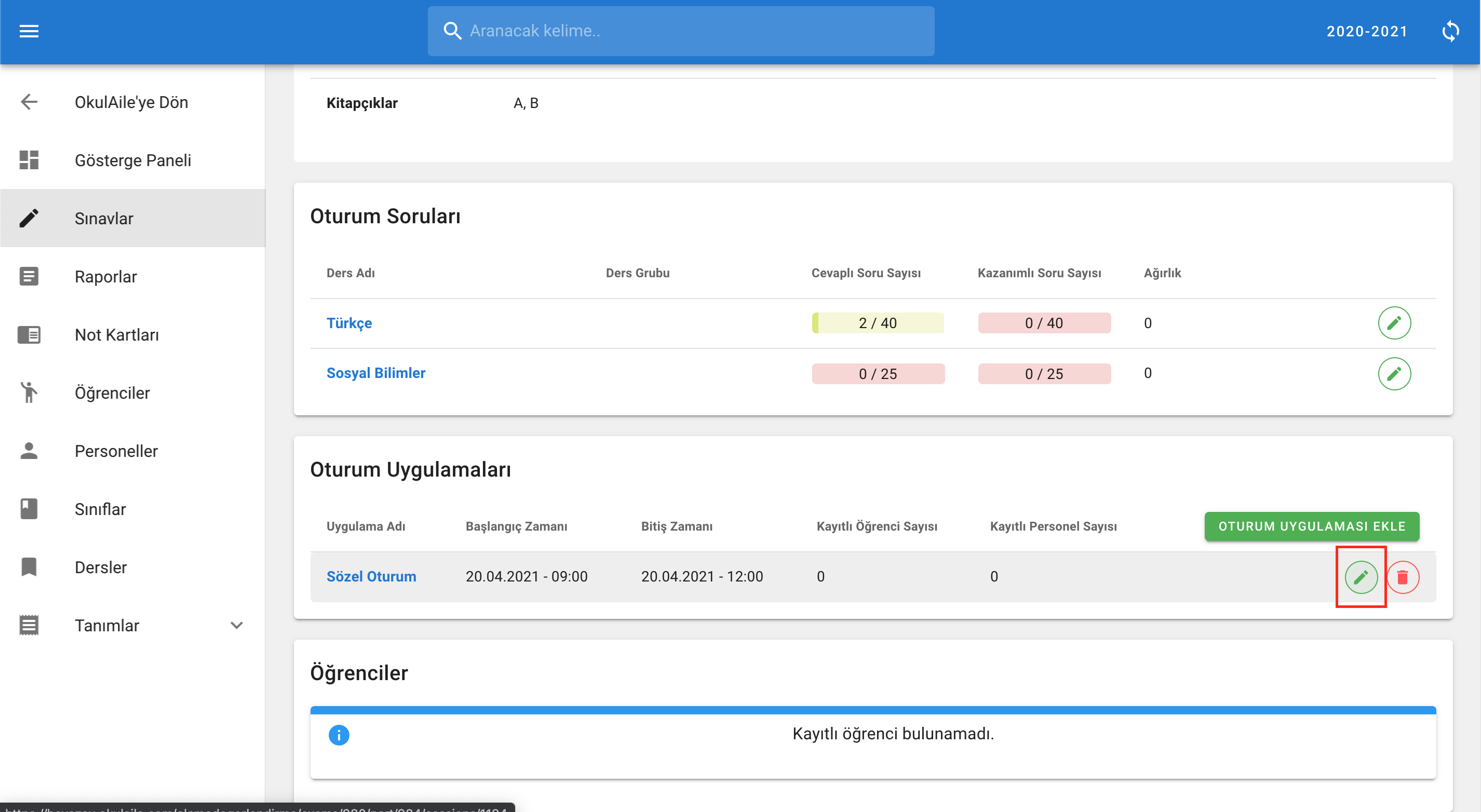This screenshot has height=812, width=1481.
Task: Open Öğrenciler in the sidebar
Action: point(132,393)
